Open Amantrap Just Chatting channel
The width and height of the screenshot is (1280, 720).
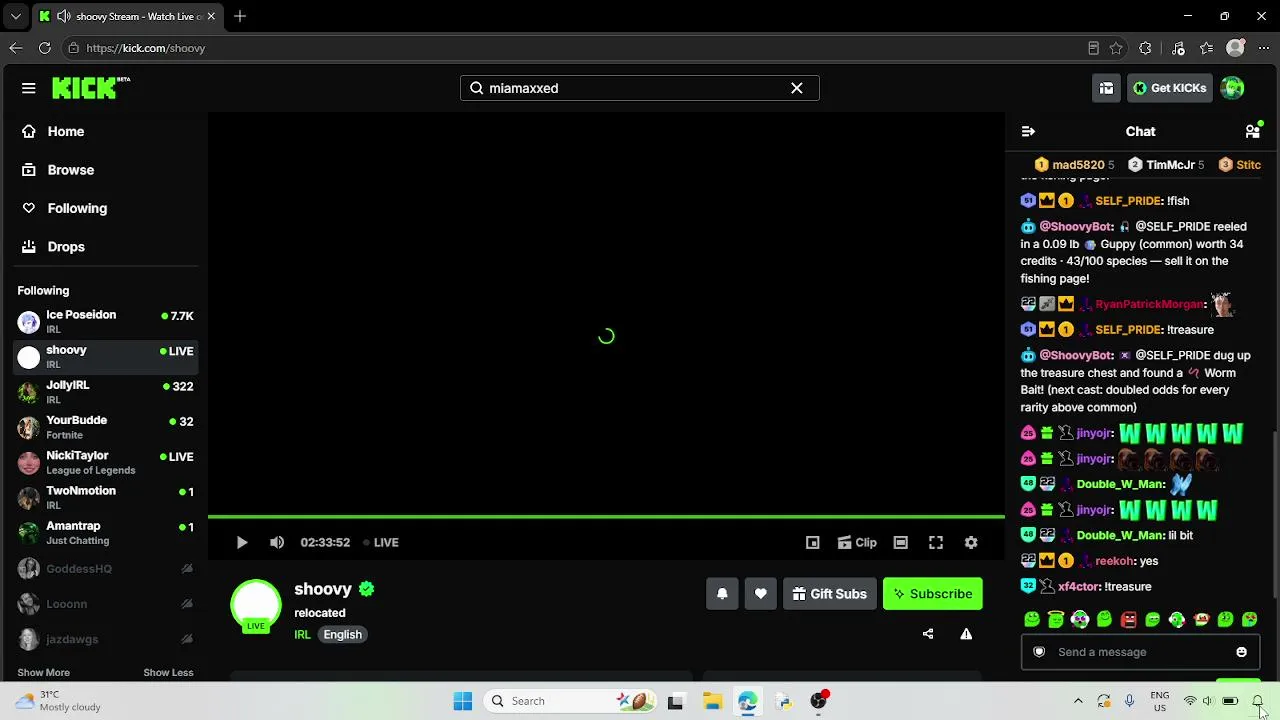click(x=106, y=533)
